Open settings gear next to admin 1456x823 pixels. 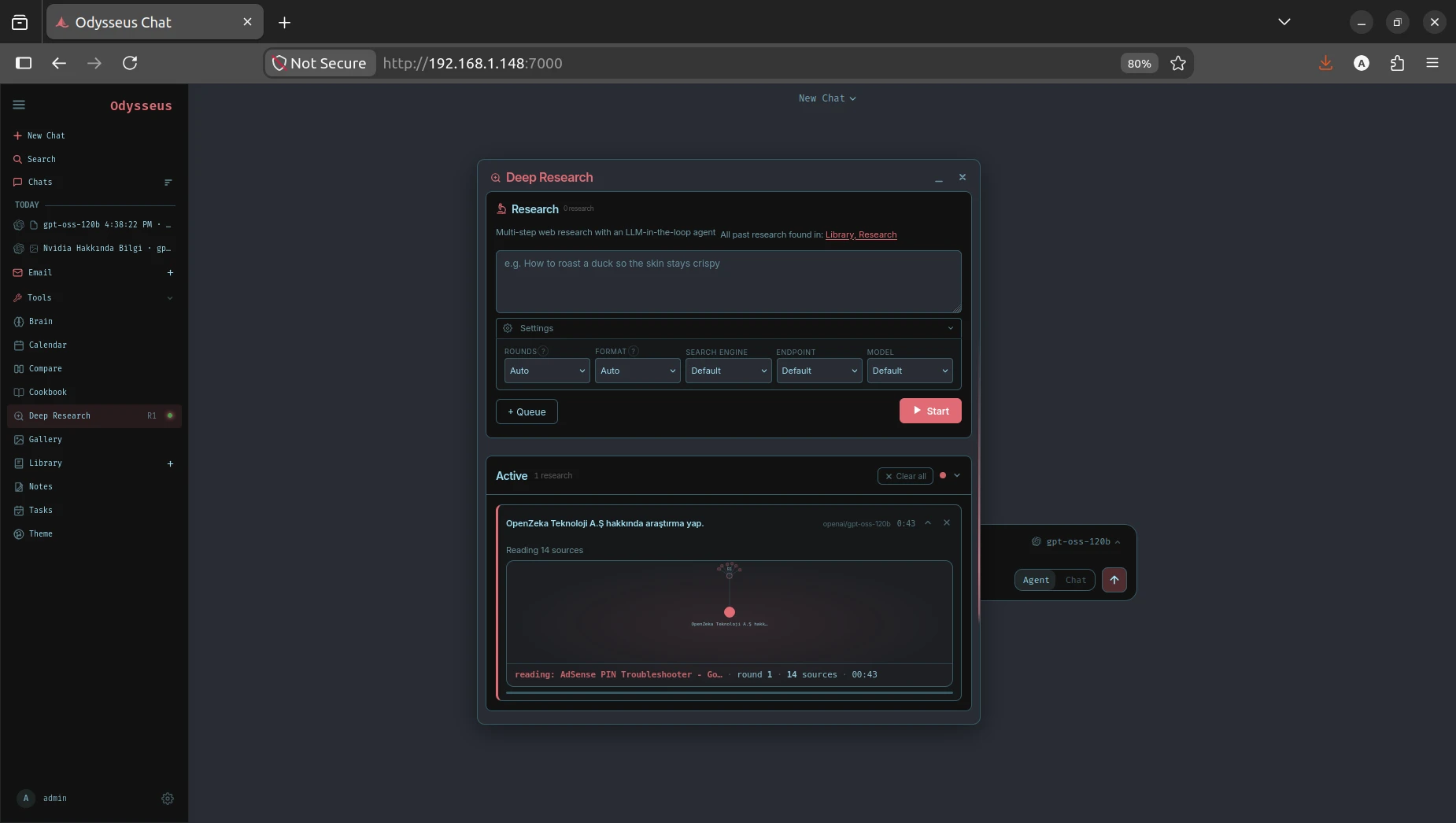(x=168, y=799)
